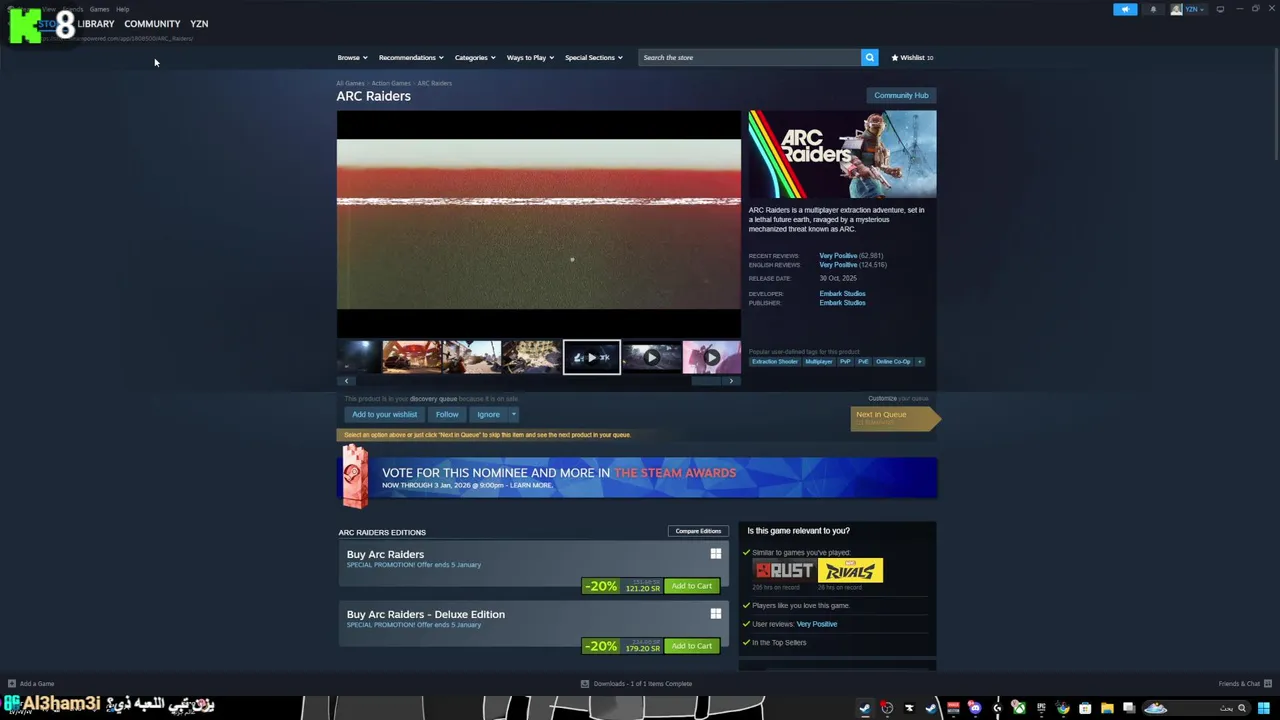
Task: Expand the Special Sections dropdown
Action: tap(594, 58)
